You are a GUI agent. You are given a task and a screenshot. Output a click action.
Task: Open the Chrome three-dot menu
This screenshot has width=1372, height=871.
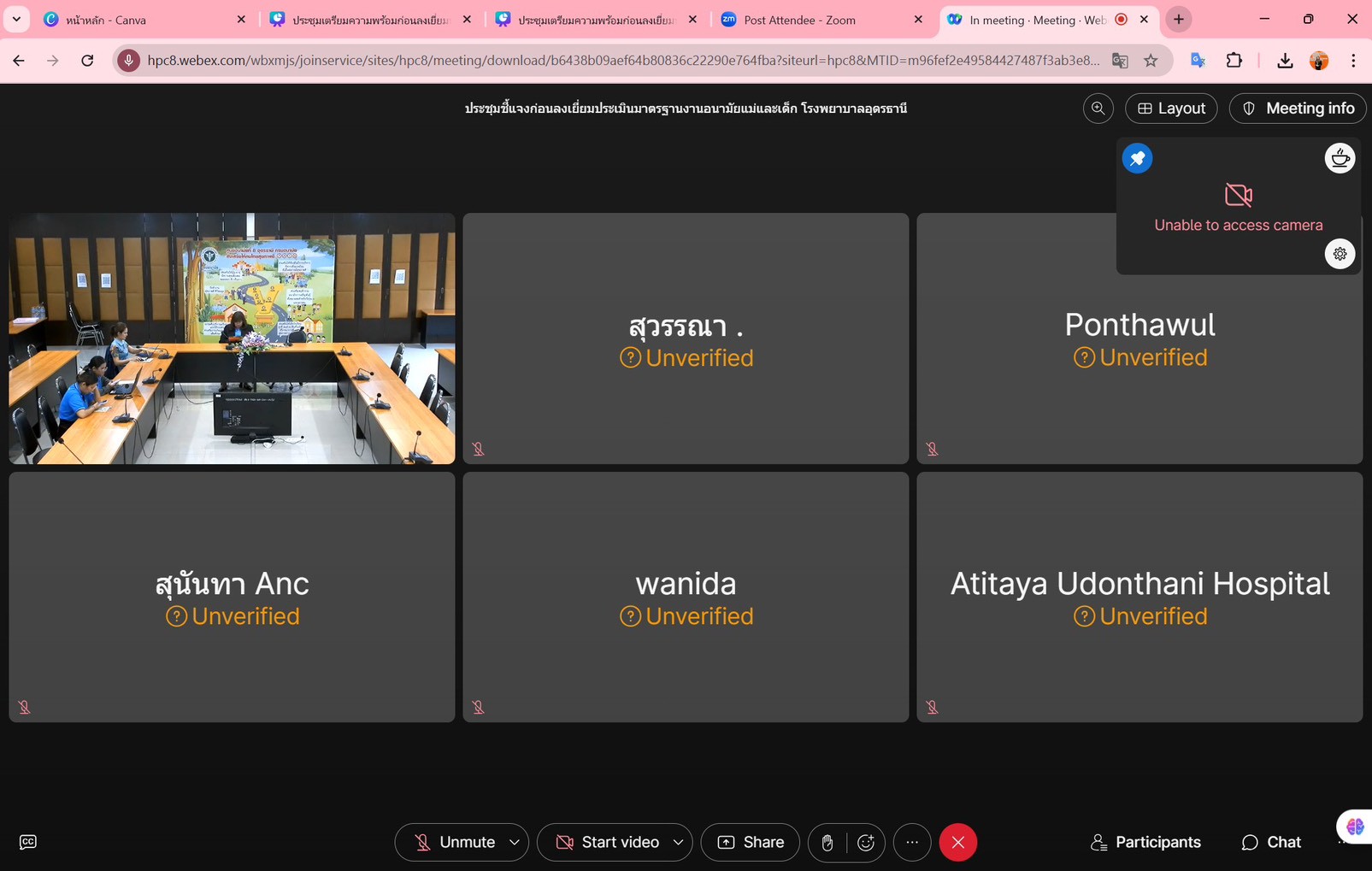coord(1353,60)
